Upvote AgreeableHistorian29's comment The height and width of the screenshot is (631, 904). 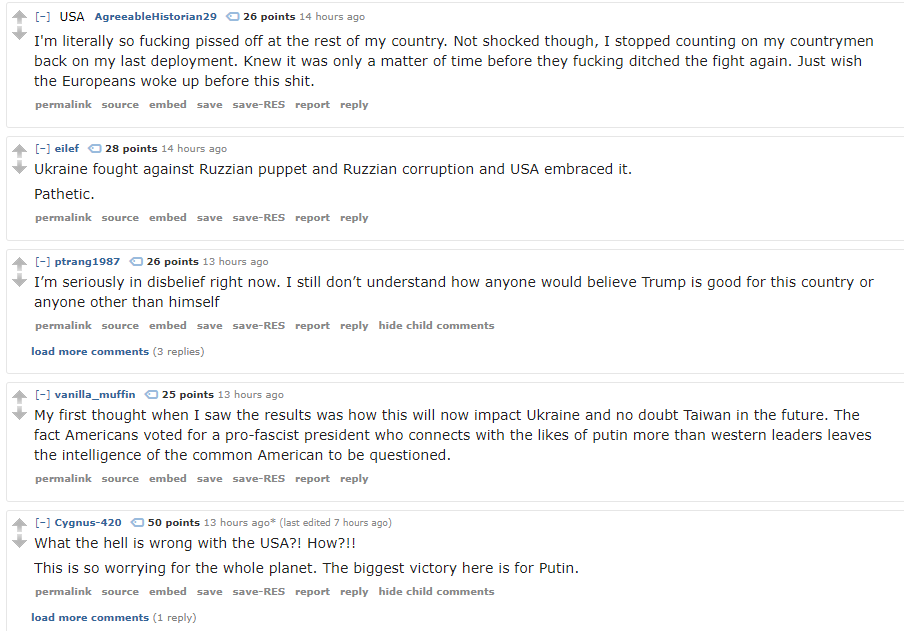coord(18,18)
